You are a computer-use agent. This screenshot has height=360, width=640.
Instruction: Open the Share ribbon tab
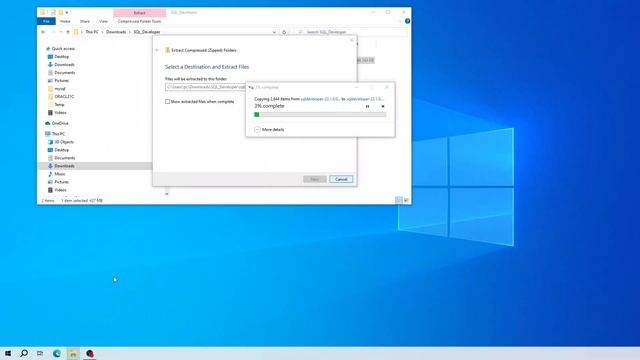84,21
